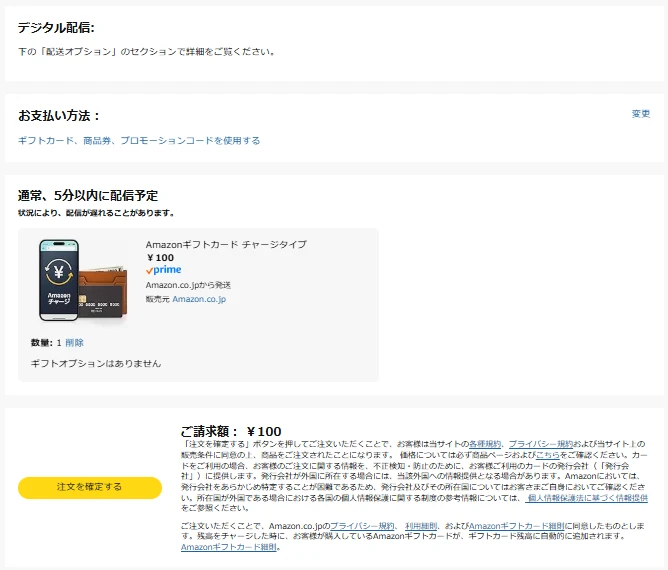Image resolution: width=668 pixels, height=570 pixels.
Task: Click the こちら link about pricing
Action: pyautogui.click(x=548, y=455)
